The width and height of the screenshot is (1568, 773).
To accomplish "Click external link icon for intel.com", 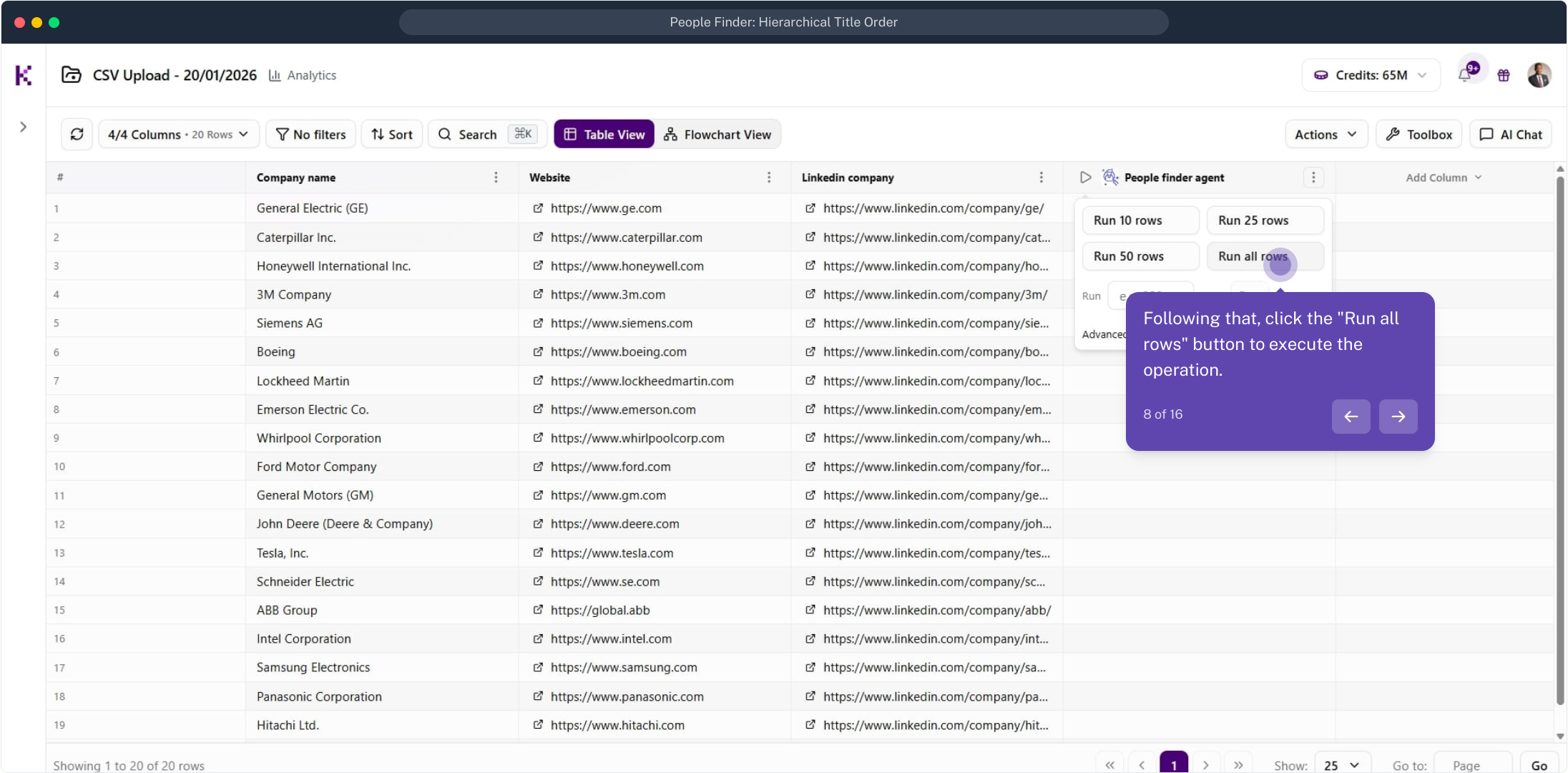I will [538, 638].
